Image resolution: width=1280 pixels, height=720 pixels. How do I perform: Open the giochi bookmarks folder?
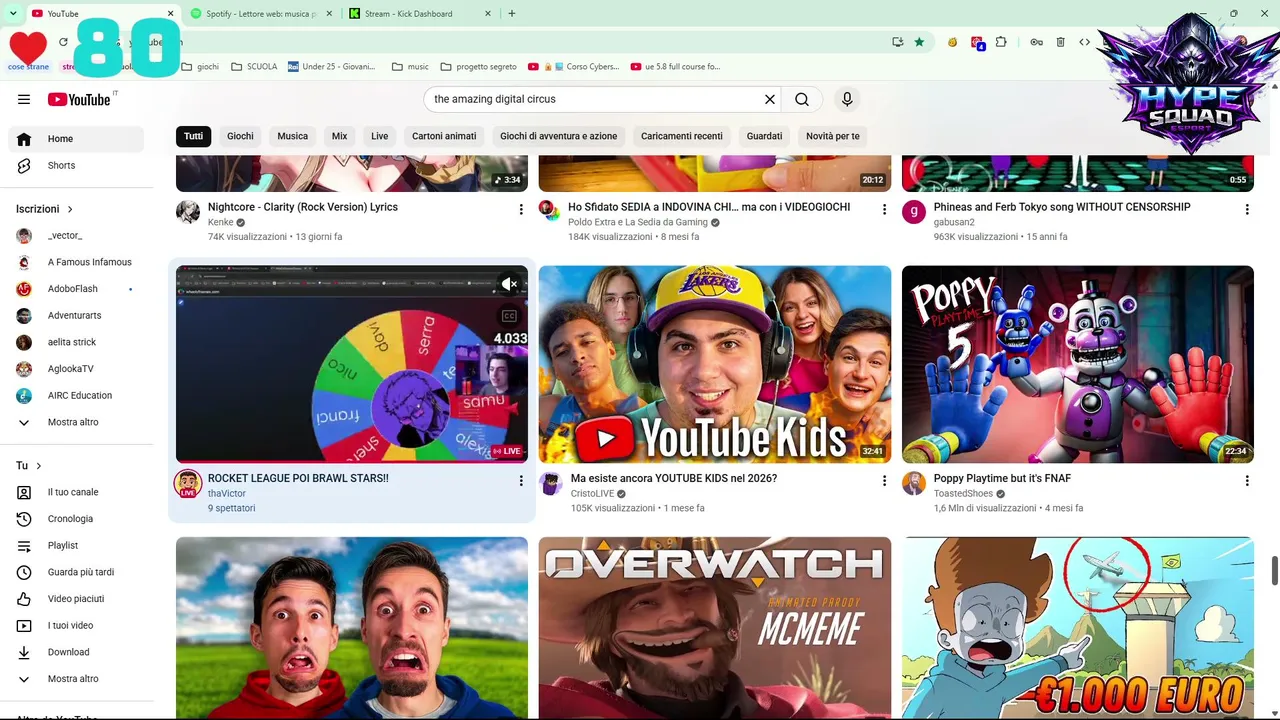200,67
